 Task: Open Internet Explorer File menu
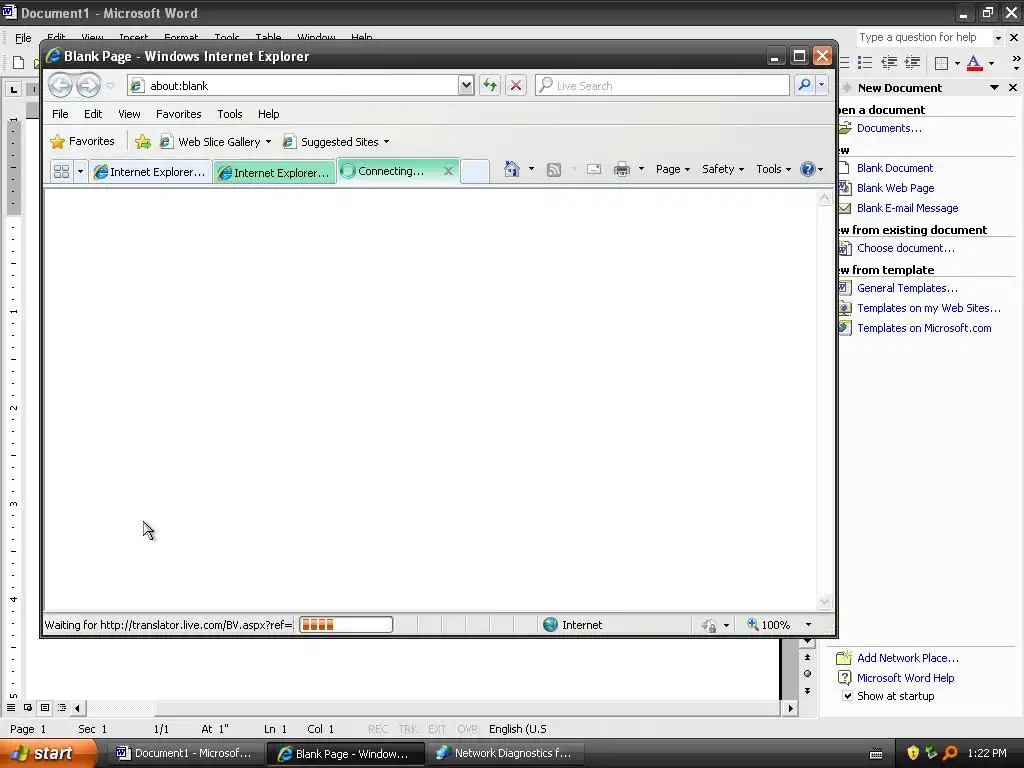(x=60, y=114)
